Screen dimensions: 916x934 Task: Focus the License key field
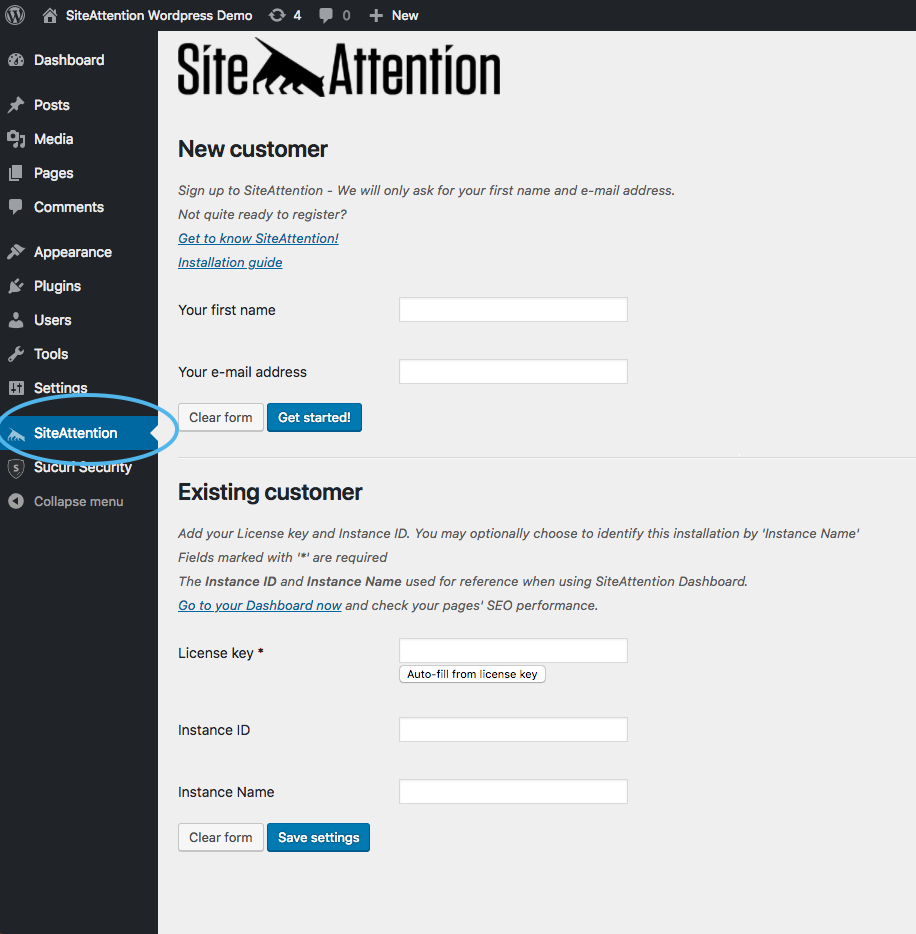[513, 650]
